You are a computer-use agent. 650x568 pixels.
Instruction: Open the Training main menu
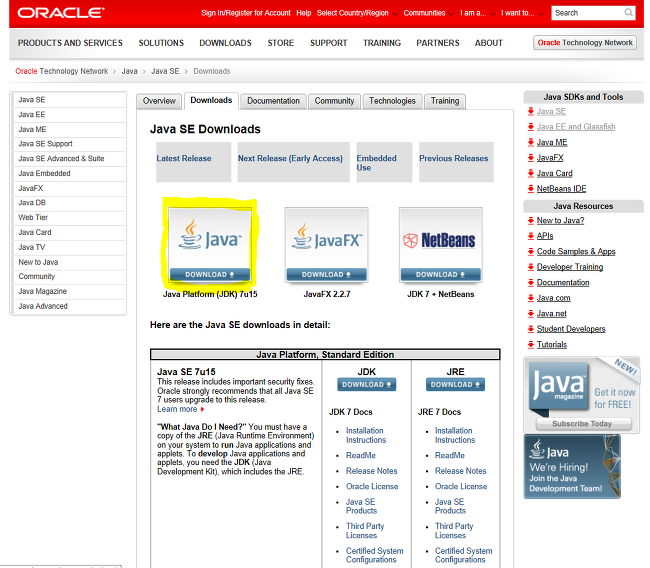point(382,43)
